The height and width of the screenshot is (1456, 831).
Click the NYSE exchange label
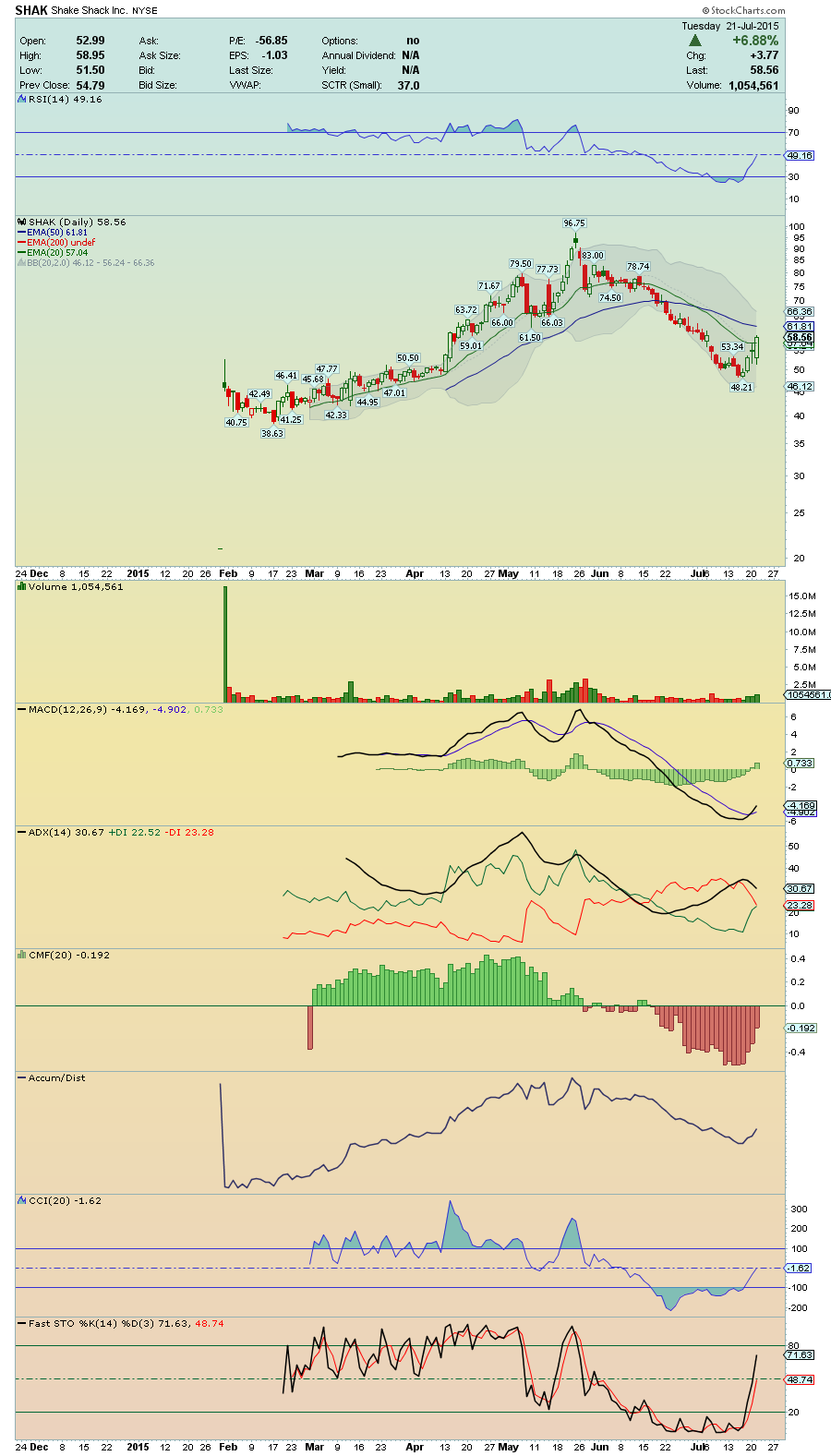(145, 11)
